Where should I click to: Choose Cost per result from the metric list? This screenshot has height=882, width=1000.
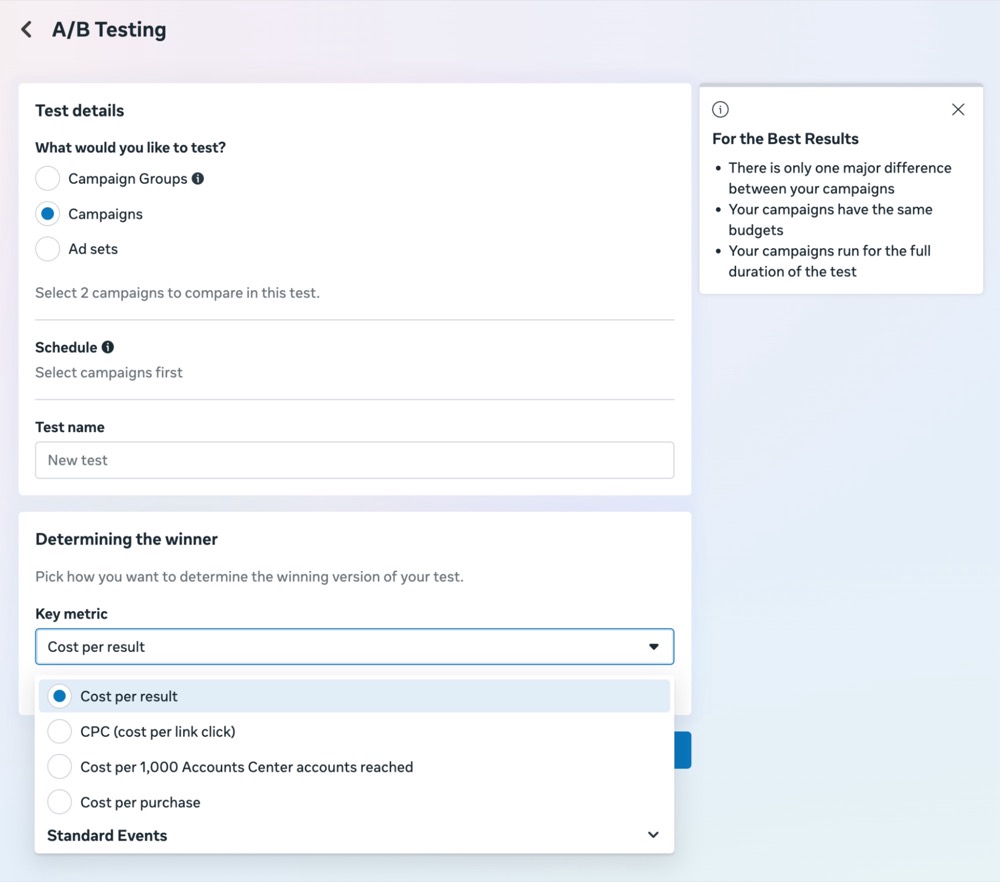pos(129,696)
